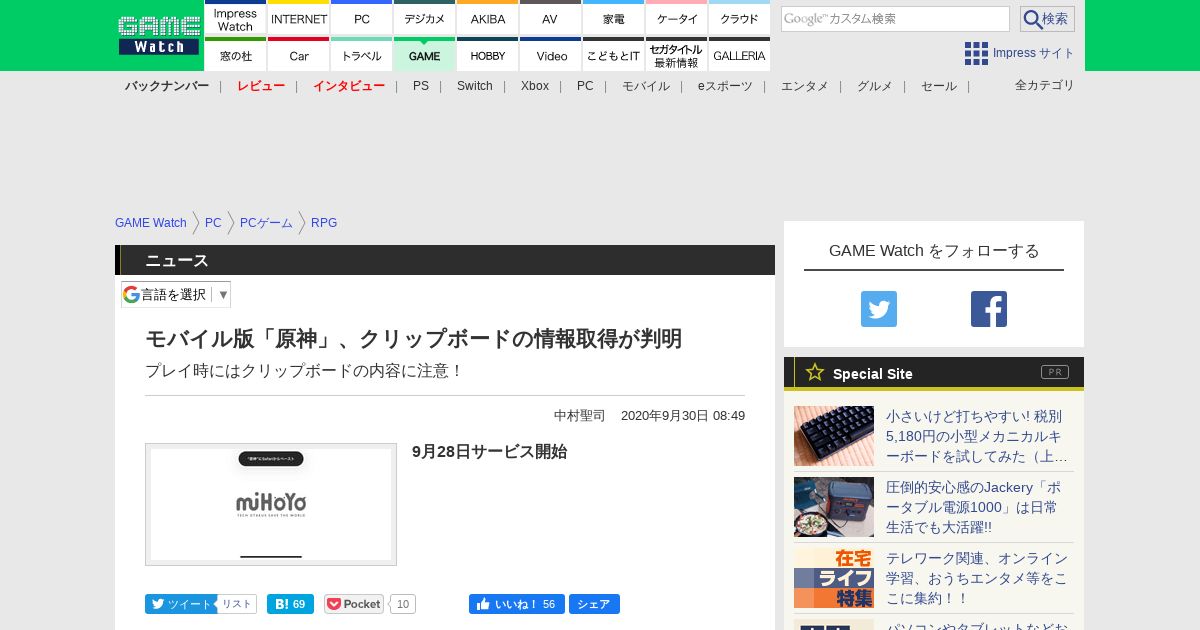This screenshot has height=630, width=1200.
Task: Click the Facebook follow icon
Action: pyautogui.click(x=989, y=309)
